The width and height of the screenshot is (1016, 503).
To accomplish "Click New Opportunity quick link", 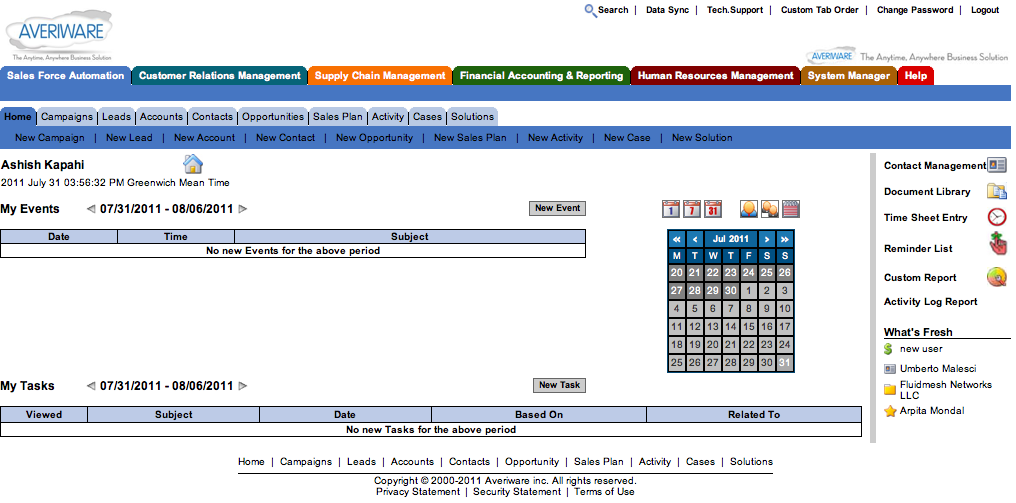I will pyautogui.click(x=375, y=137).
